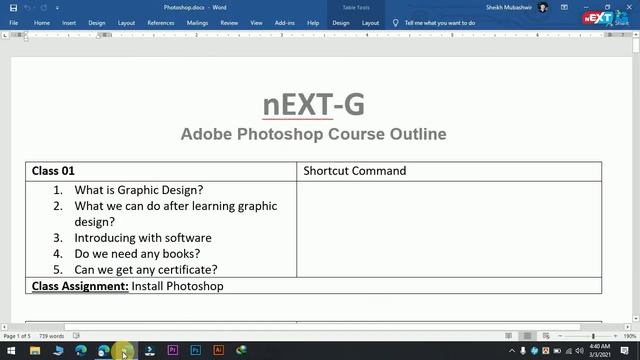The height and width of the screenshot is (360, 640).
Task: Click 'What is Graphic Design?' list item
Action: (139, 190)
